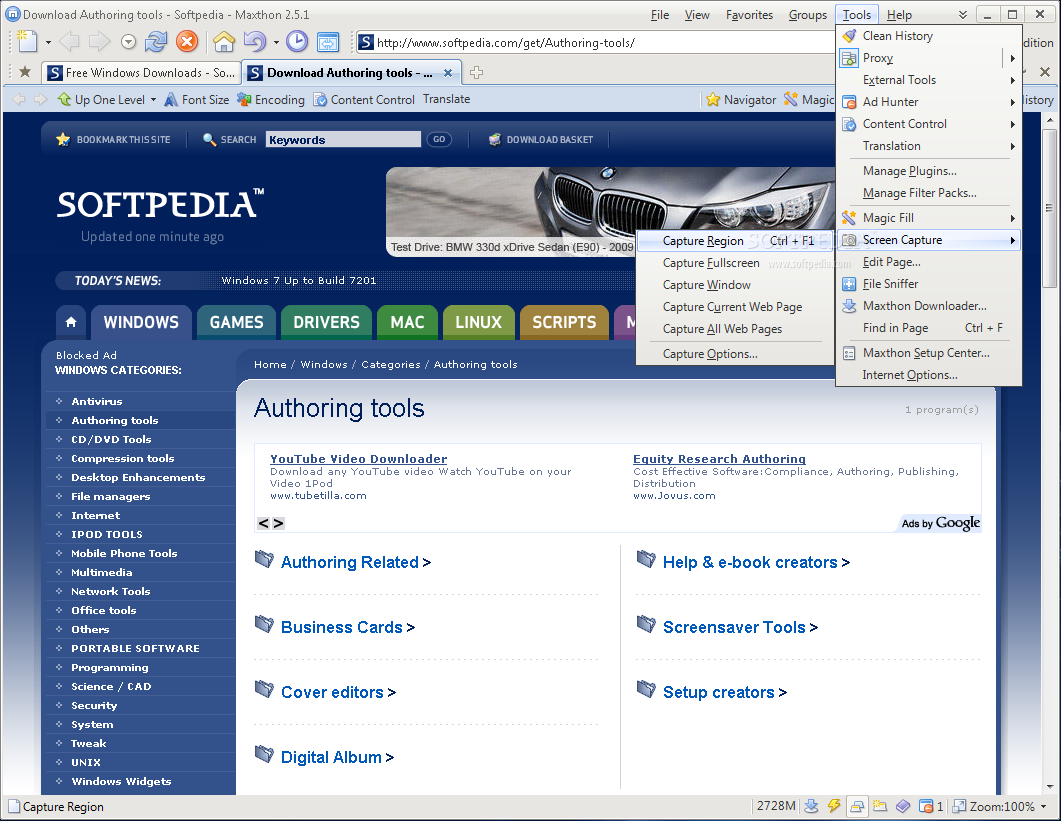Click the Translate toolbar button
This screenshot has width=1061, height=821.
click(447, 99)
